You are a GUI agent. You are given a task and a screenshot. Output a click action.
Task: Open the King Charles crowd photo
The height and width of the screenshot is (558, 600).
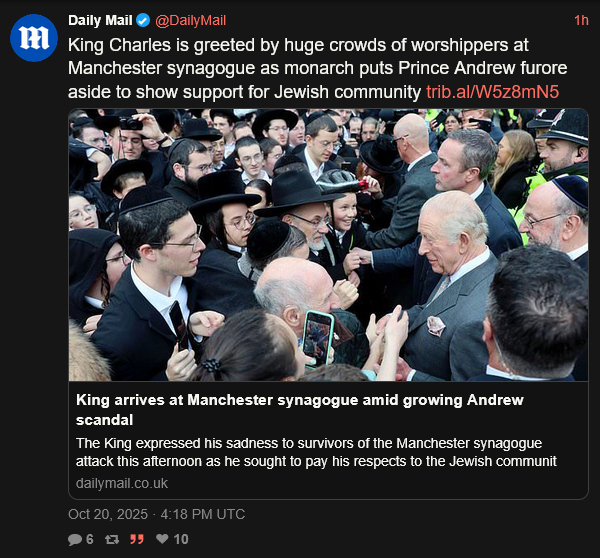coord(328,245)
